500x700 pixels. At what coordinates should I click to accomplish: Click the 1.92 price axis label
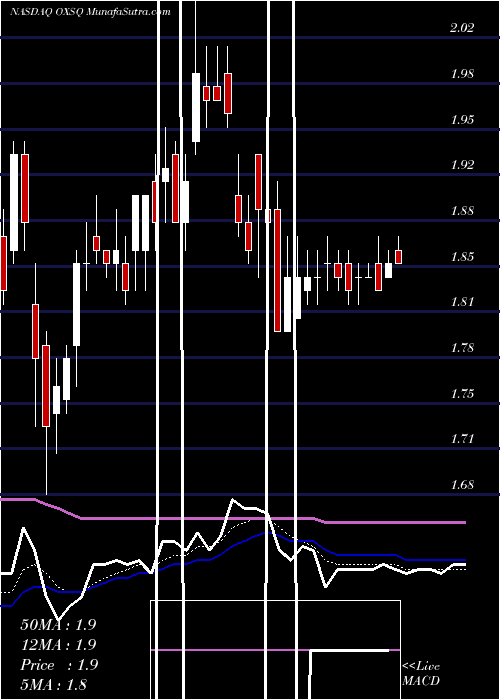(462, 165)
